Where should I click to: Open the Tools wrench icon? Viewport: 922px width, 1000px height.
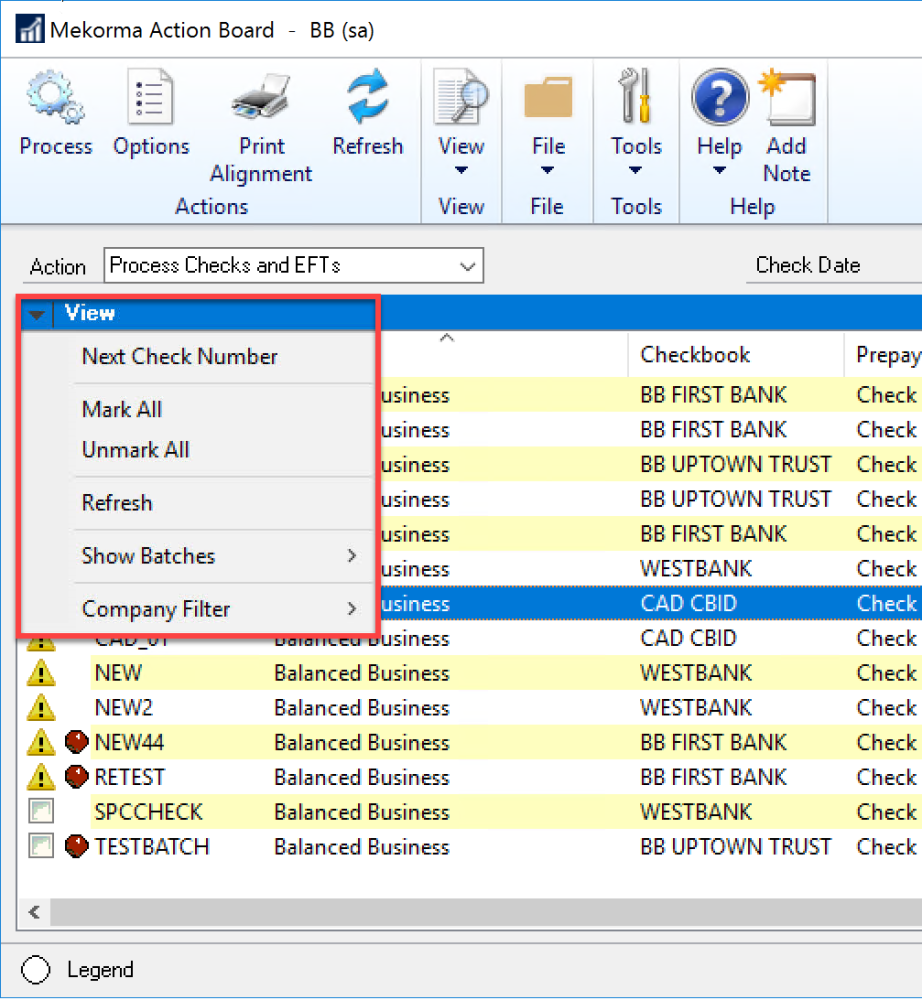click(636, 96)
